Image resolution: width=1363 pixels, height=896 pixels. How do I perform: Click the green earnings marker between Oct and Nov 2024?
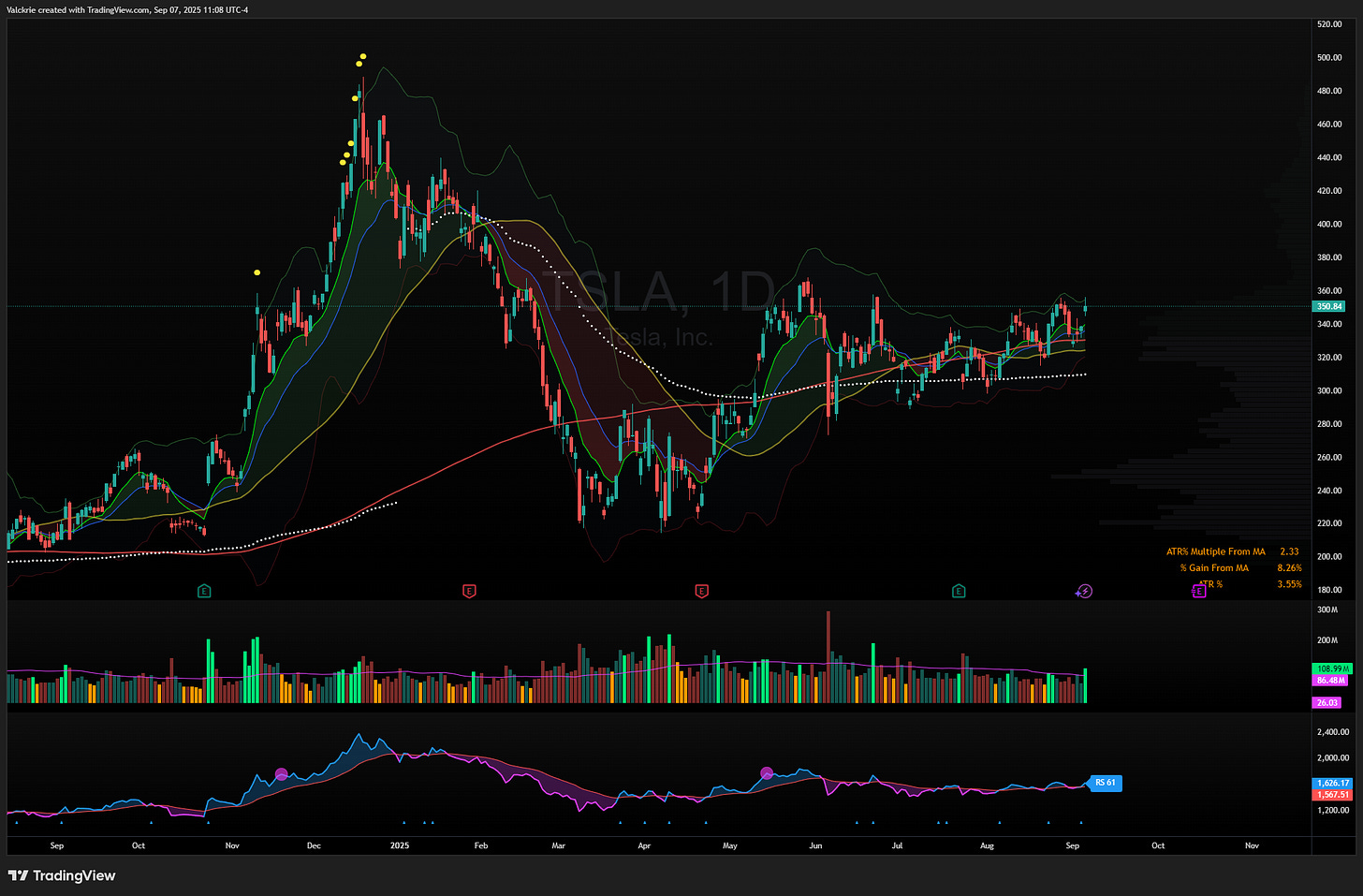pyautogui.click(x=204, y=591)
